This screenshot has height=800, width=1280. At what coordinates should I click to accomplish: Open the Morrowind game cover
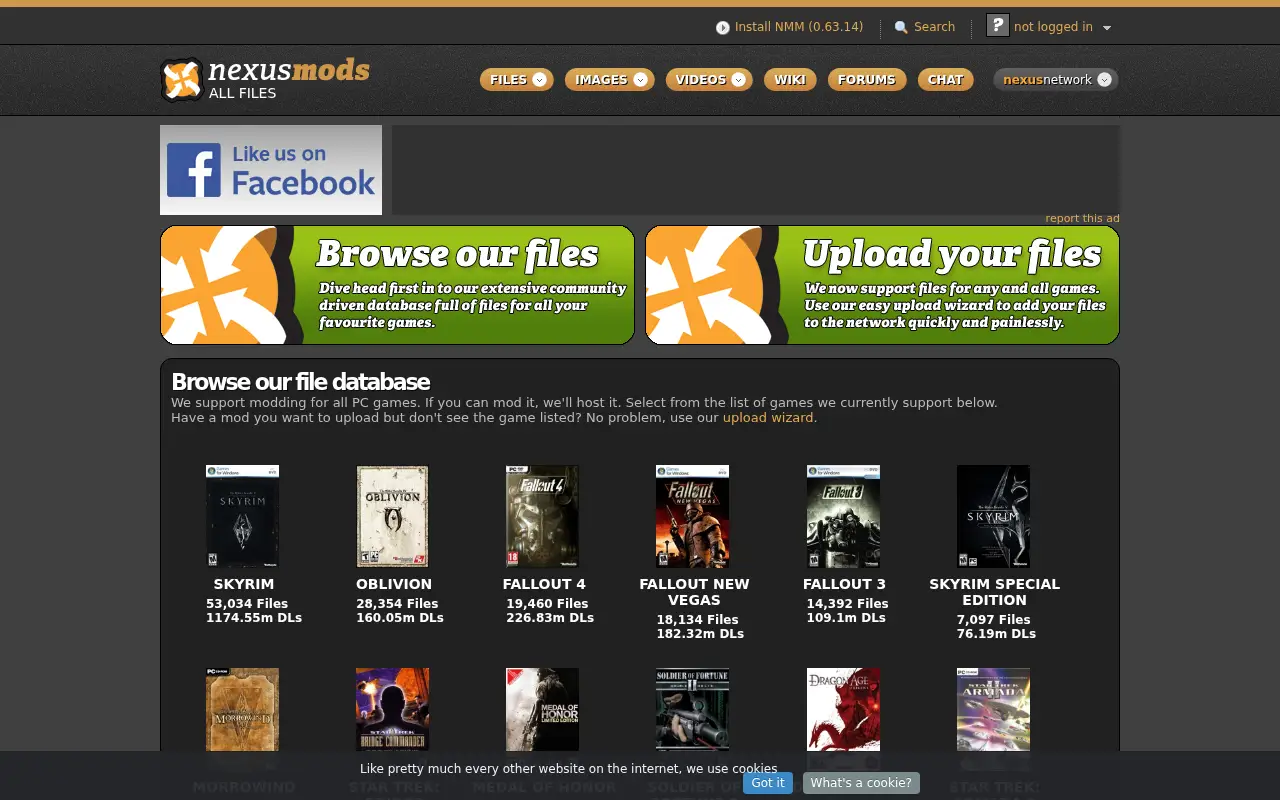pyautogui.click(x=242, y=710)
